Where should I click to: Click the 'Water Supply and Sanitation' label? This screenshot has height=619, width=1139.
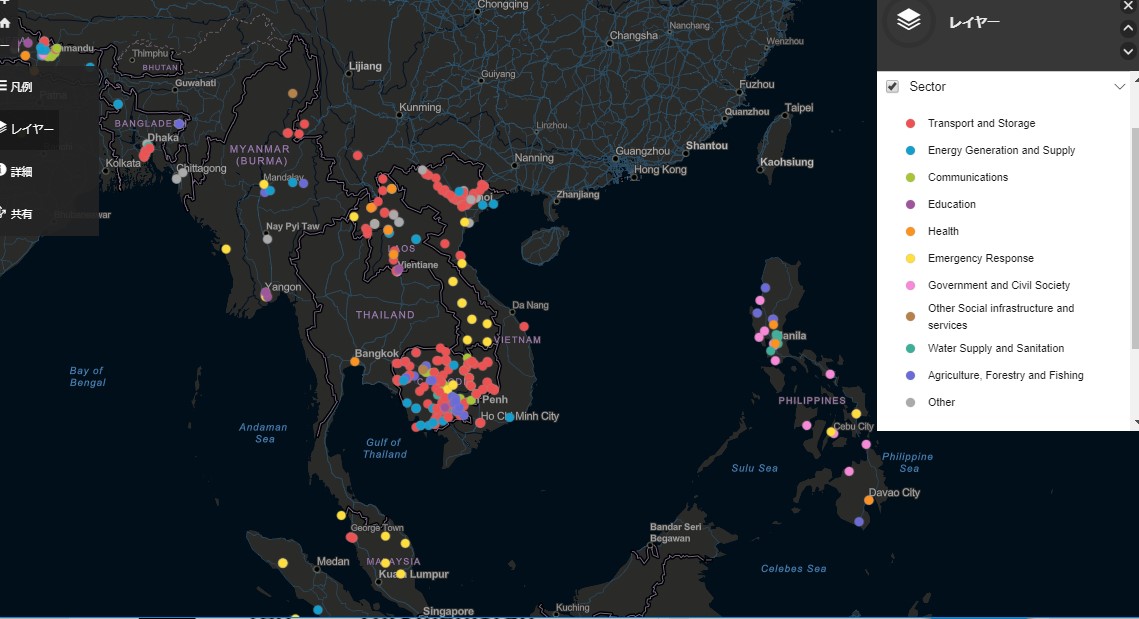996,349
